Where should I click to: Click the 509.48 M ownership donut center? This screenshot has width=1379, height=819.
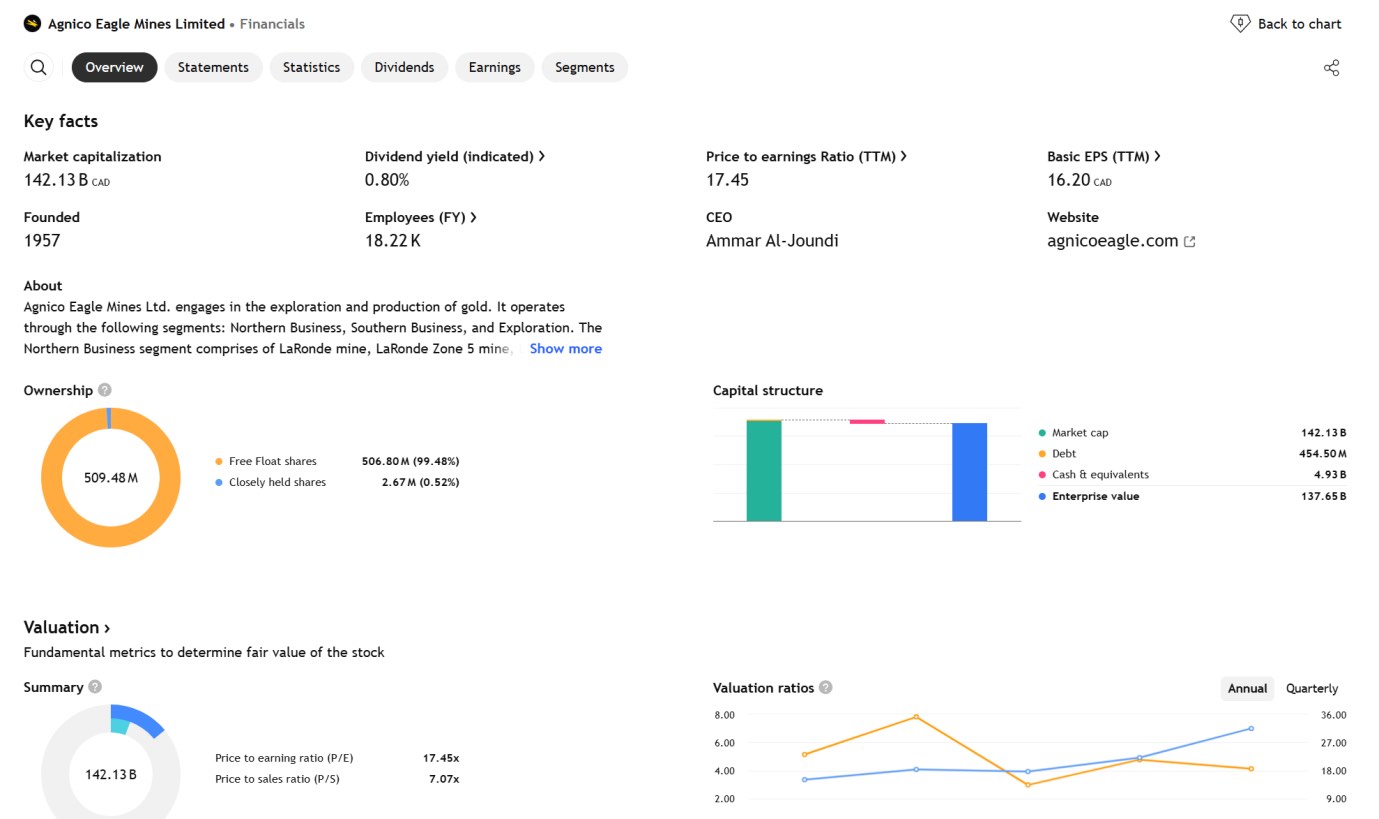click(x=111, y=478)
